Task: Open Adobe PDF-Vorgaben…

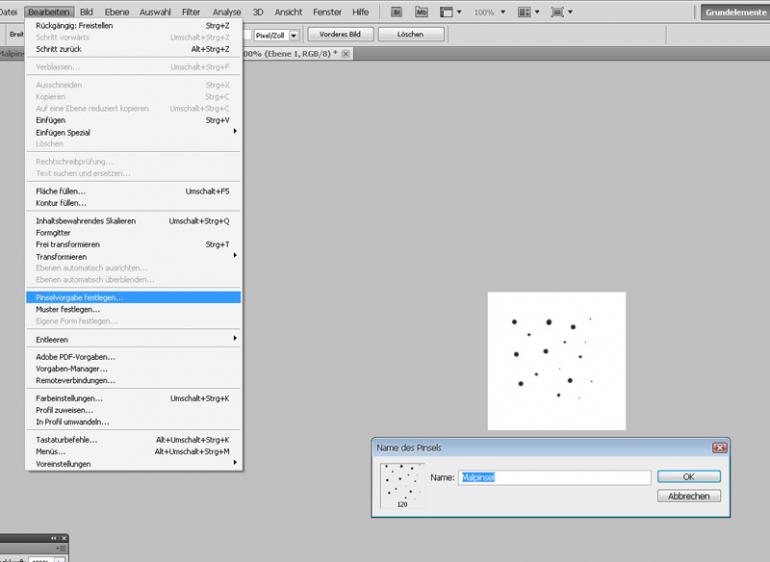Action: pos(133,357)
